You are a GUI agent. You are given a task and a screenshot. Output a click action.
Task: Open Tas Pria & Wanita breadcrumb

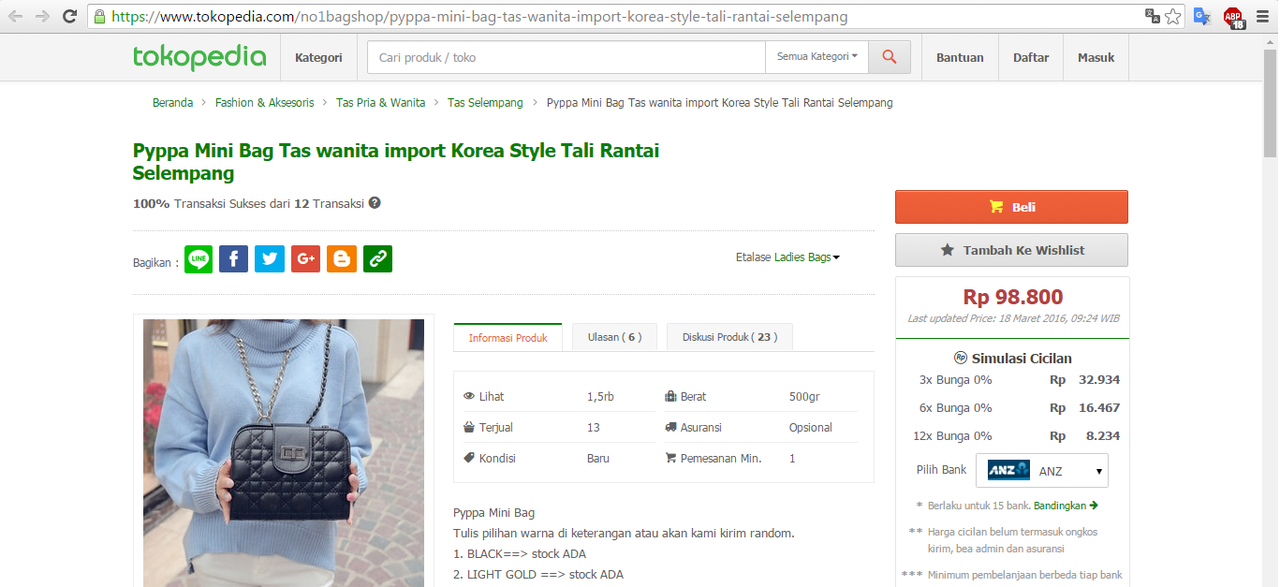pyautogui.click(x=380, y=103)
